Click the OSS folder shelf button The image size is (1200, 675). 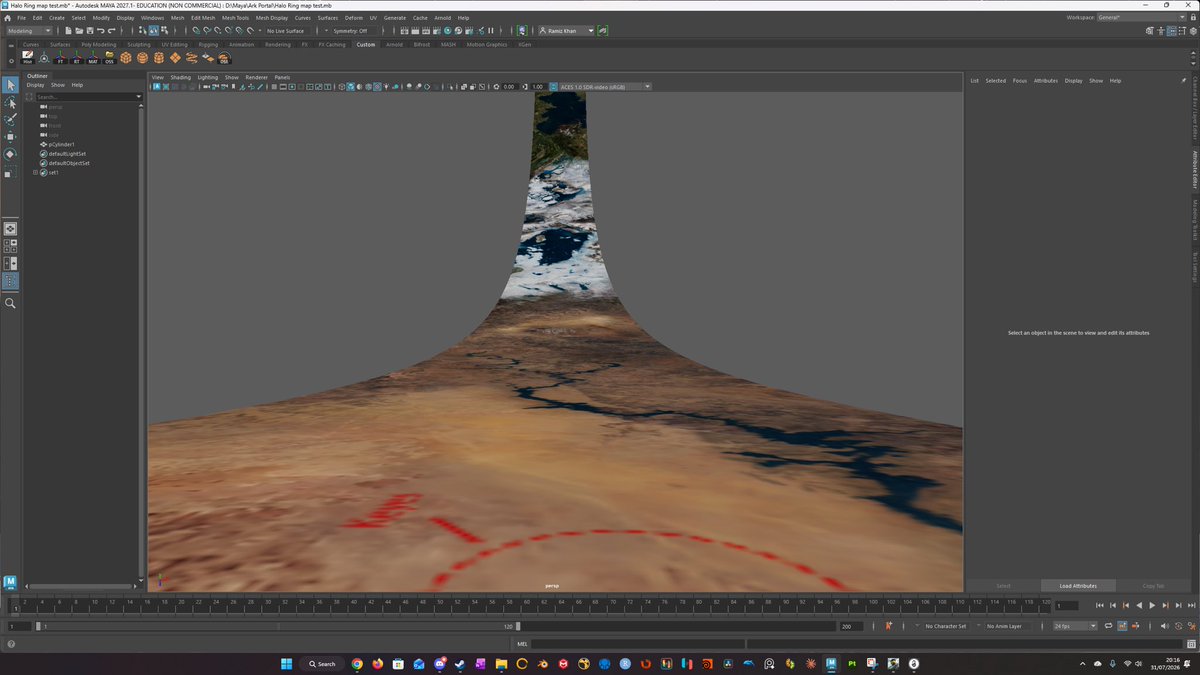(x=109, y=58)
